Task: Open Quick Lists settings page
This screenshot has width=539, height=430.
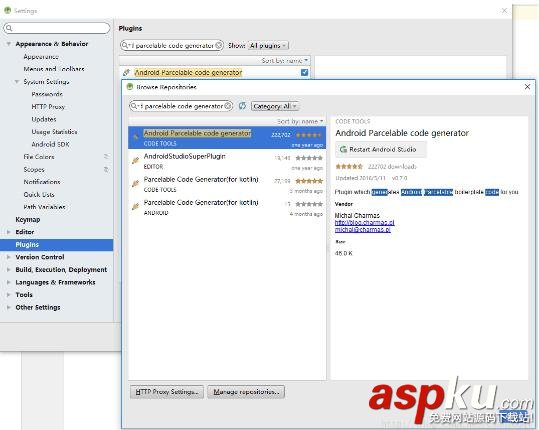Action: (39, 194)
